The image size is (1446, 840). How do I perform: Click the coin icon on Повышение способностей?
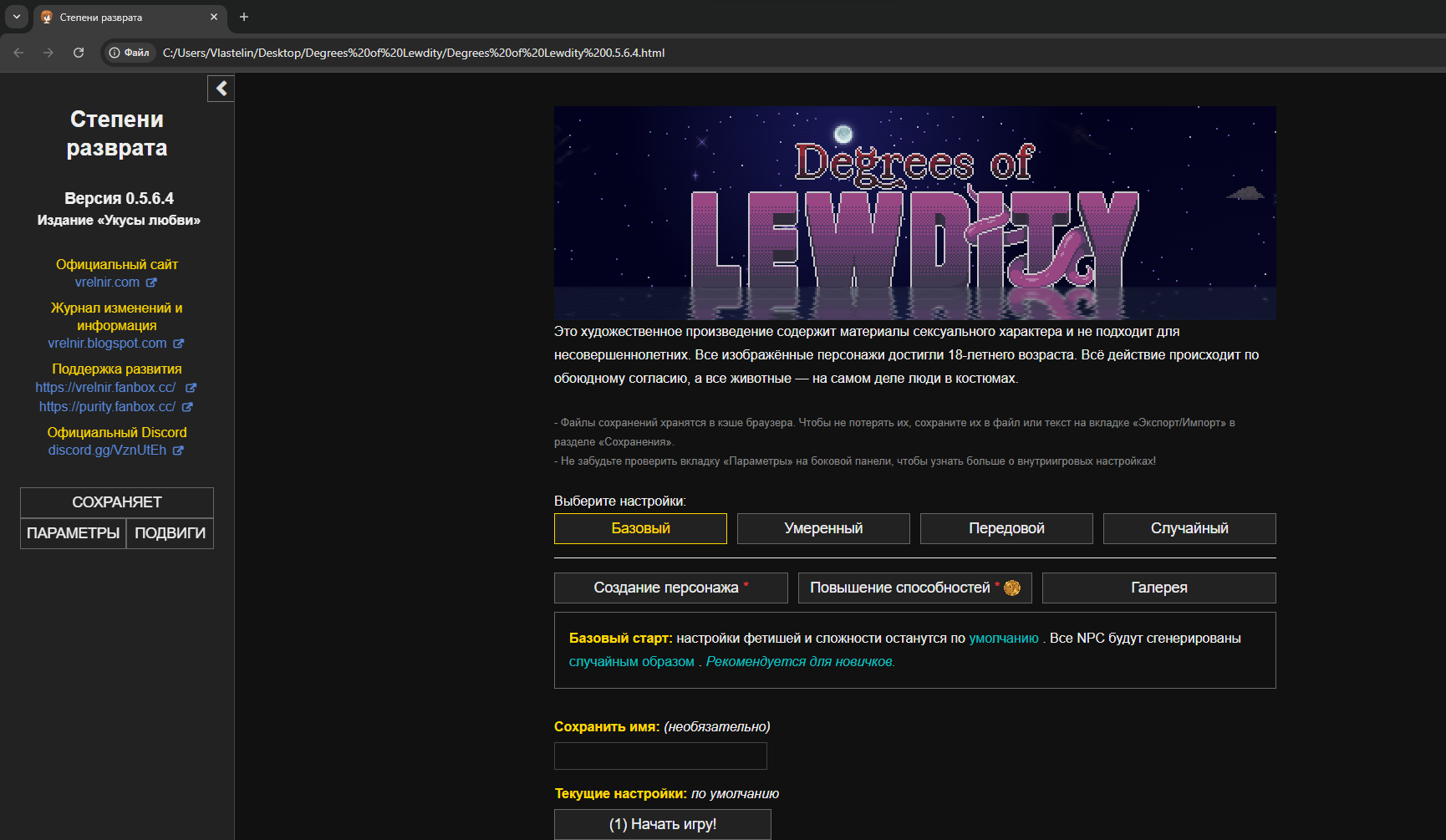[x=1012, y=588]
